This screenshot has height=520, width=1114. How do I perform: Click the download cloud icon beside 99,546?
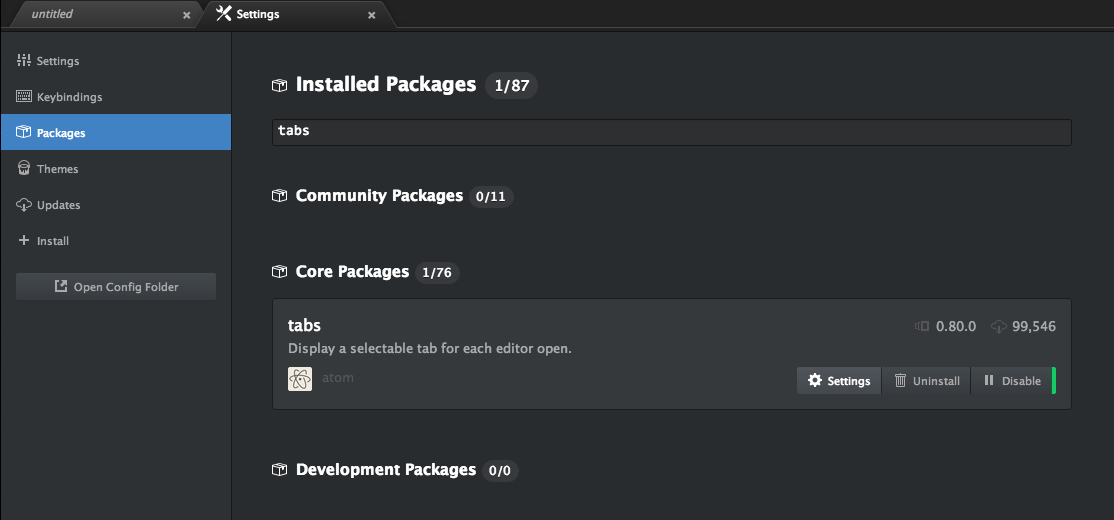tap(999, 327)
